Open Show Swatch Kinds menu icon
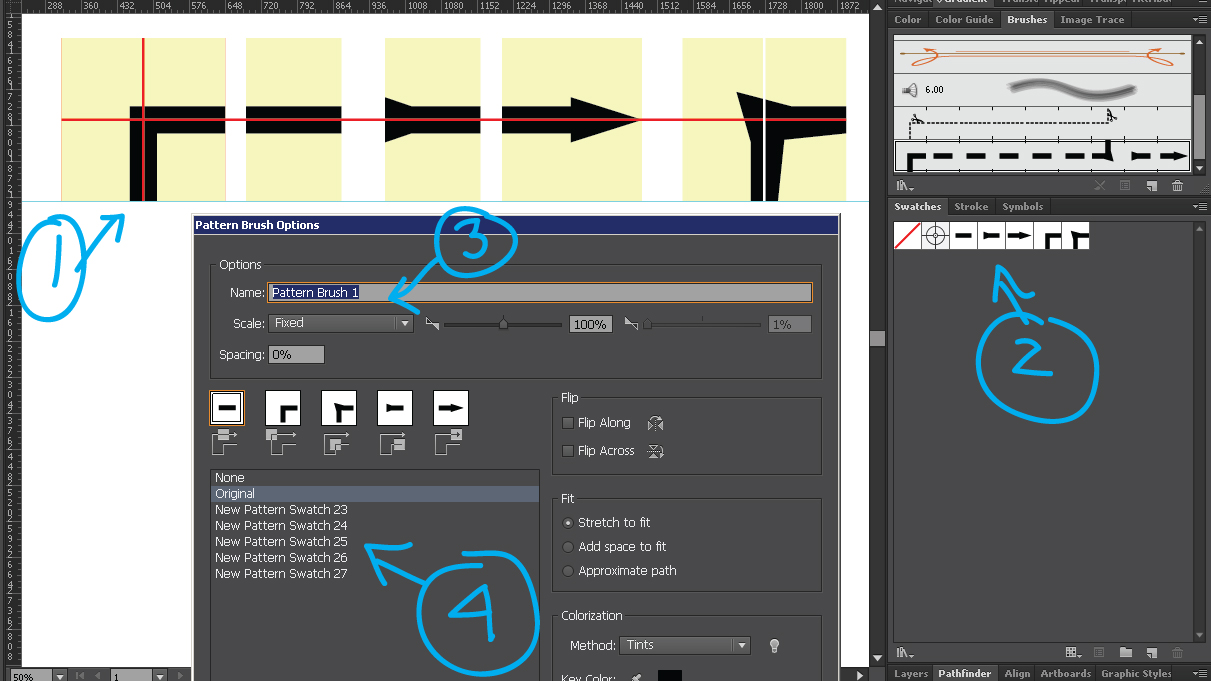The width and height of the screenshot is (1211, 681). pyautogui.click(x=1074, y=653)
